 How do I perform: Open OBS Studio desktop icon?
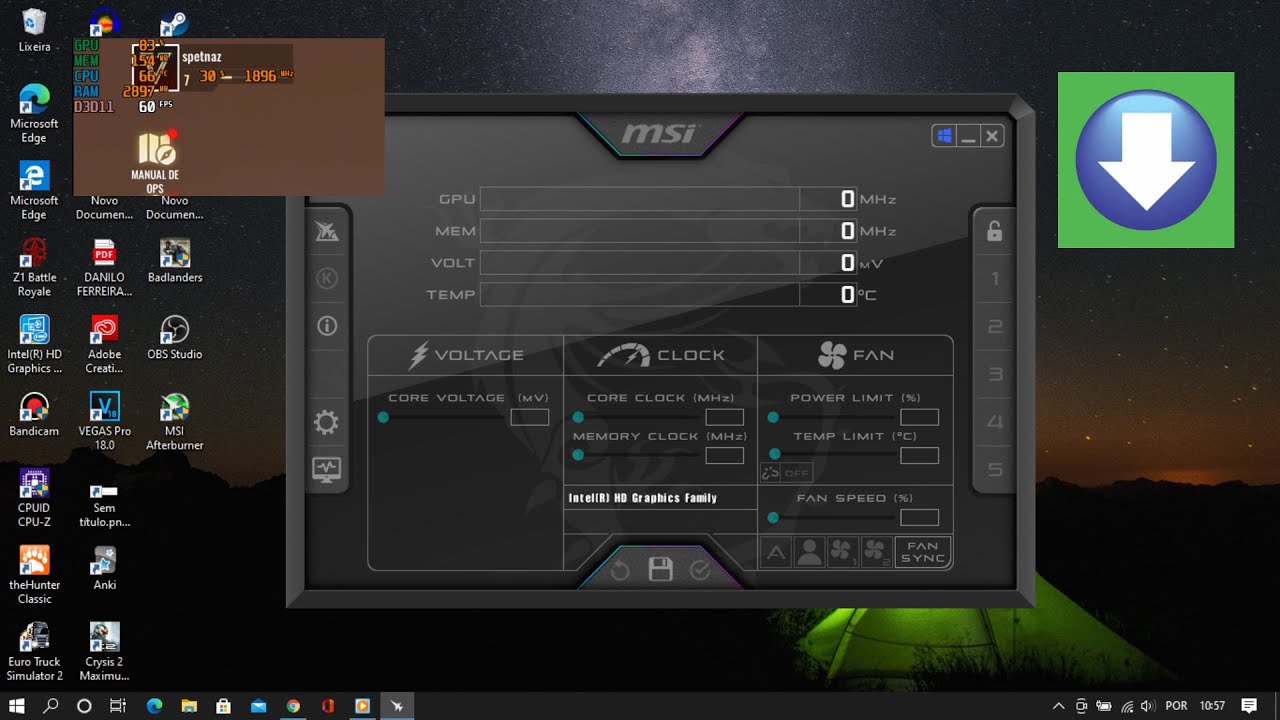(x=175, y=338)
